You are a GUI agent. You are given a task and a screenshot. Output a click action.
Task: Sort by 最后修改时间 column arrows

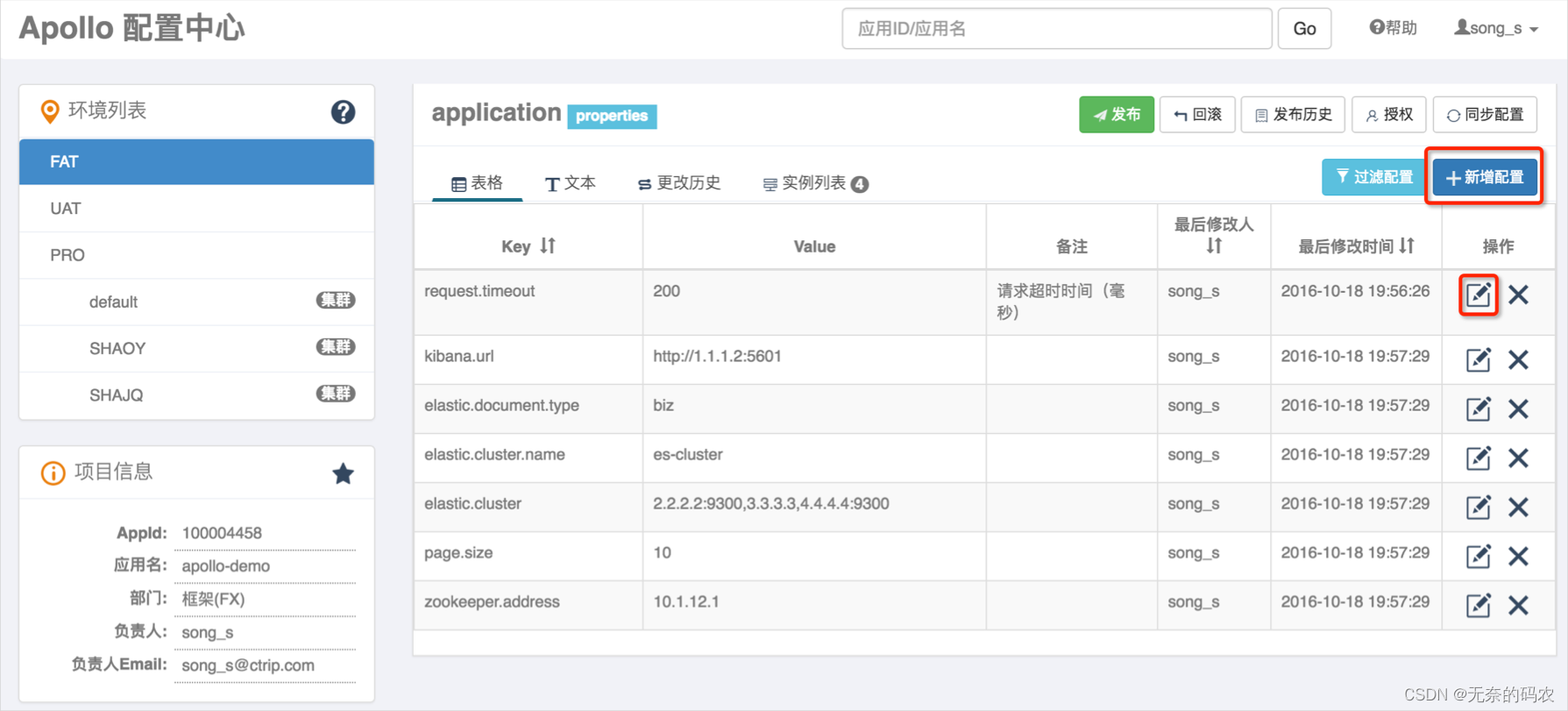point(1407,245)
